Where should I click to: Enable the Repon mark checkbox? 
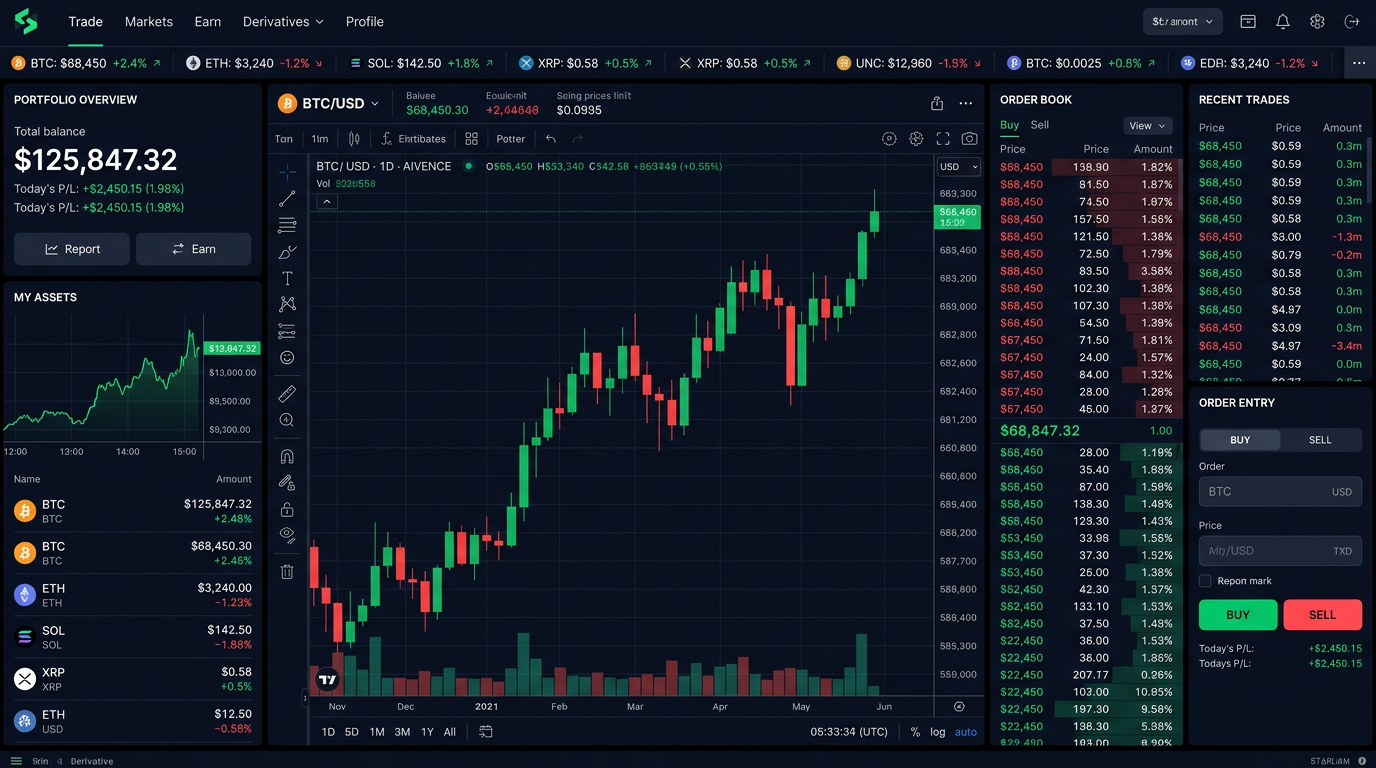1205,581
